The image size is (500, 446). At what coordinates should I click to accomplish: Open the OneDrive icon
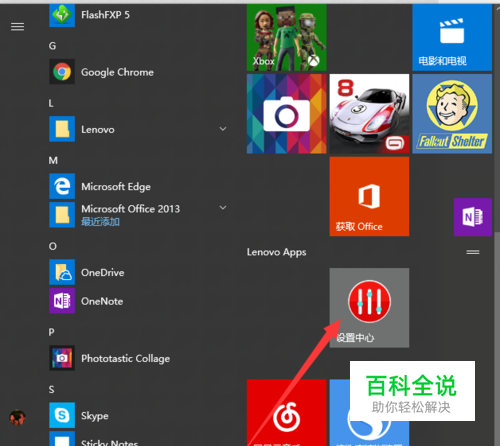pos(62,272)
